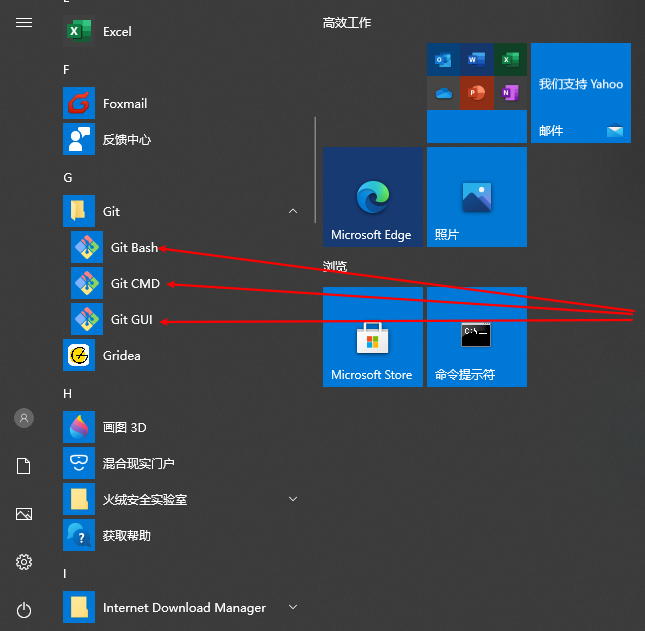Jump to letter G section header

[x=68, y=177]
